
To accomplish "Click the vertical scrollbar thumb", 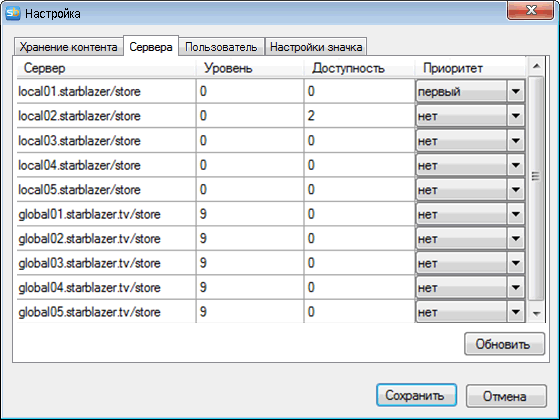I will (536, 189).
